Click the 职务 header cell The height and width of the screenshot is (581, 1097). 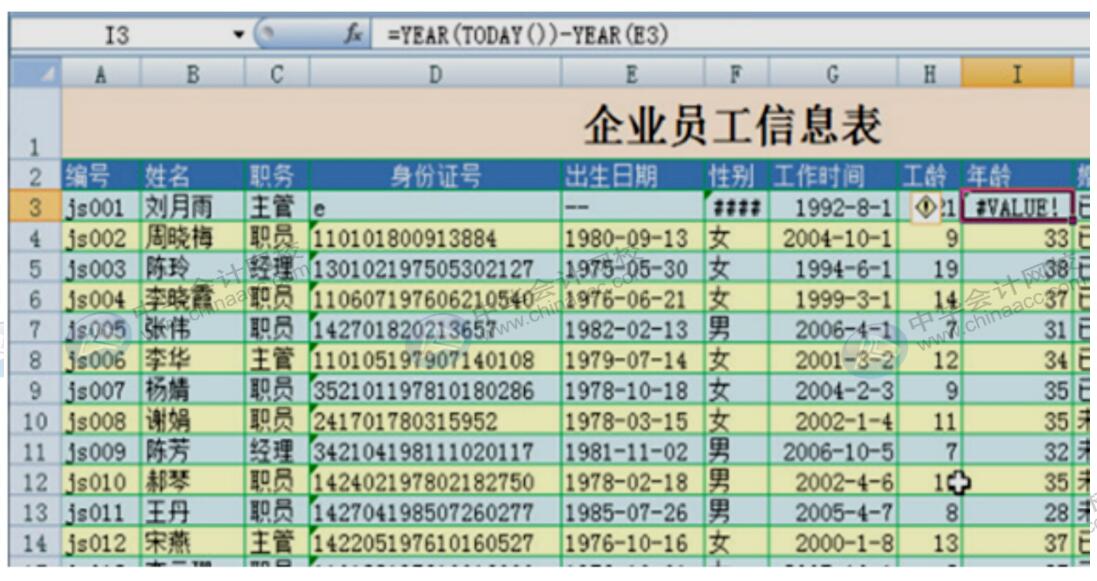276,176
